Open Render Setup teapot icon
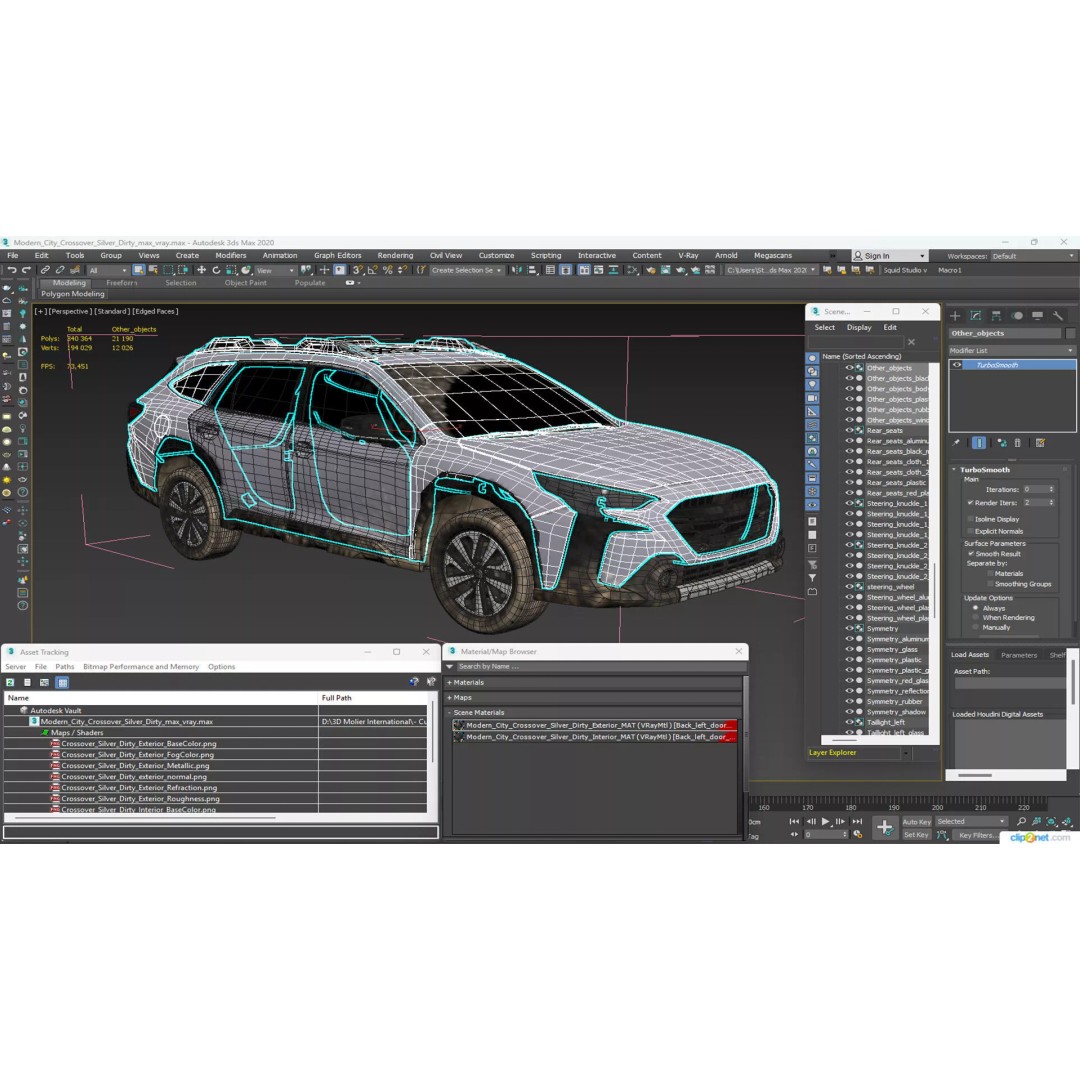1080x1080 pixels. (x=651, y=270)
